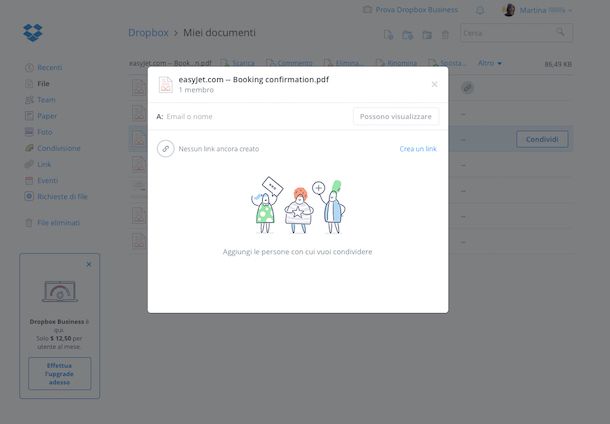This screenshot has height=424, width=610.
Task: Open the File section in sidebar
Action: pyautogui.click(x=43, y=84)
